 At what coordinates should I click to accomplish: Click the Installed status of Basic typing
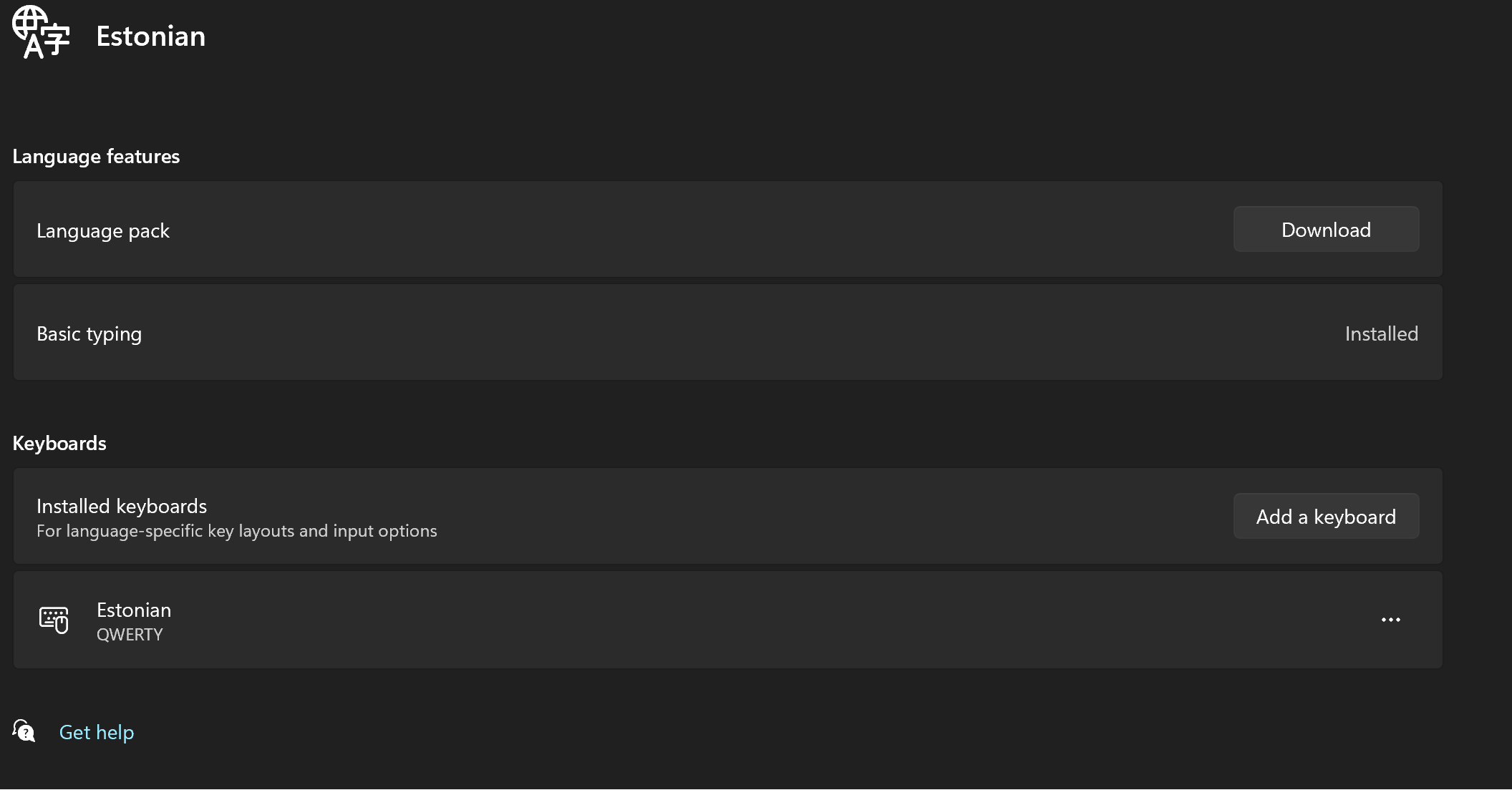[x=1381, y=333]
